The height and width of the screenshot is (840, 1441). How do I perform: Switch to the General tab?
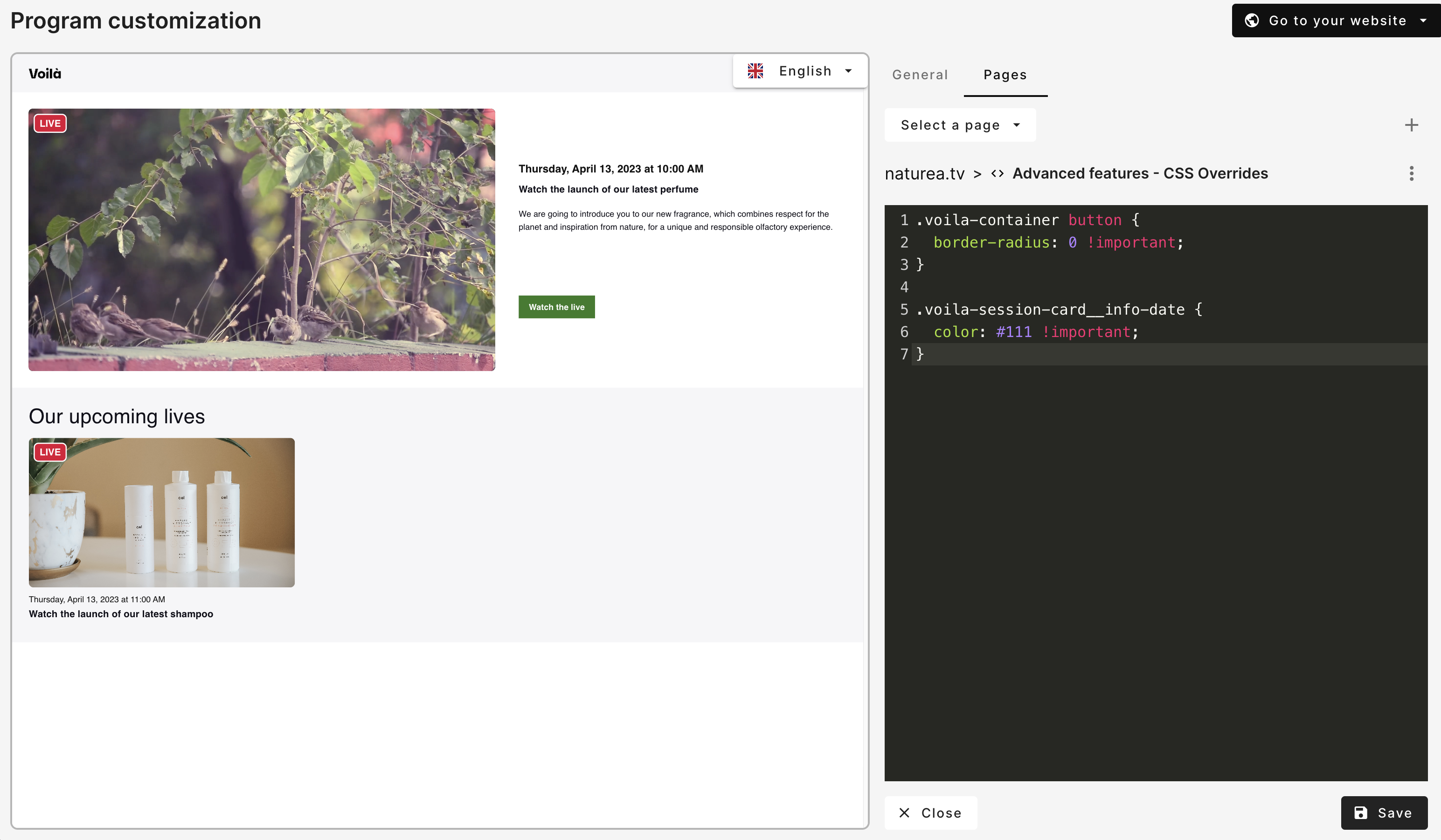pyautogui.click(x=920, y=73)
